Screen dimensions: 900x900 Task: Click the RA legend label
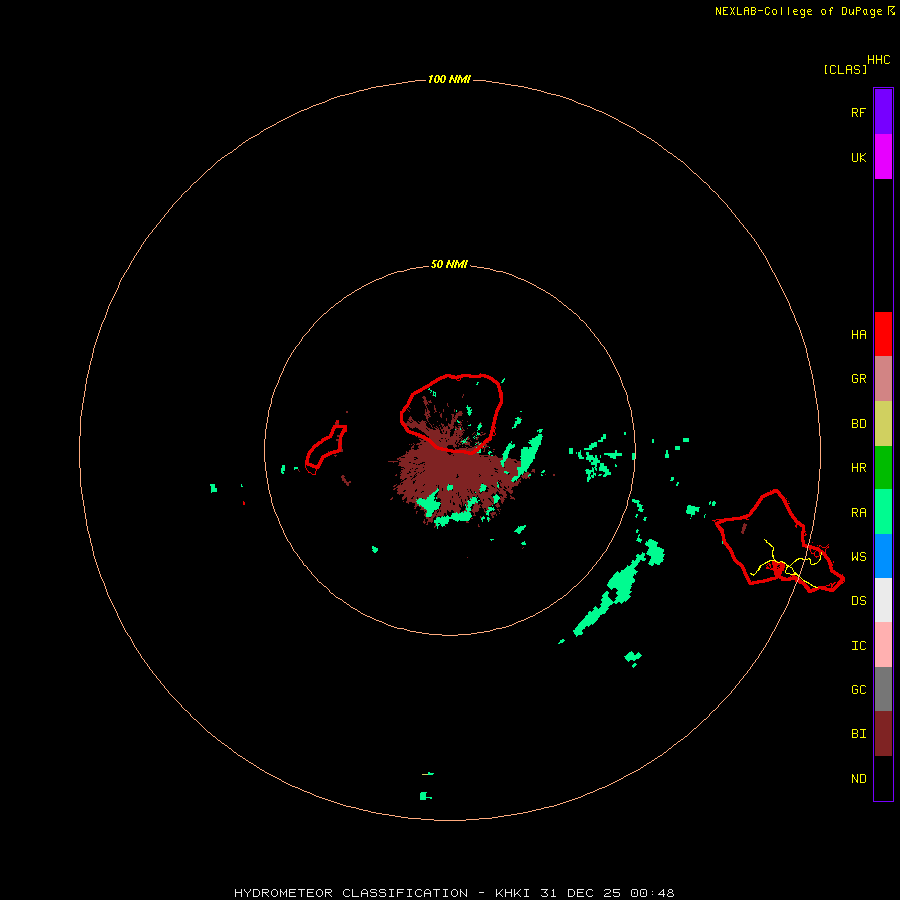click(859, 513)
